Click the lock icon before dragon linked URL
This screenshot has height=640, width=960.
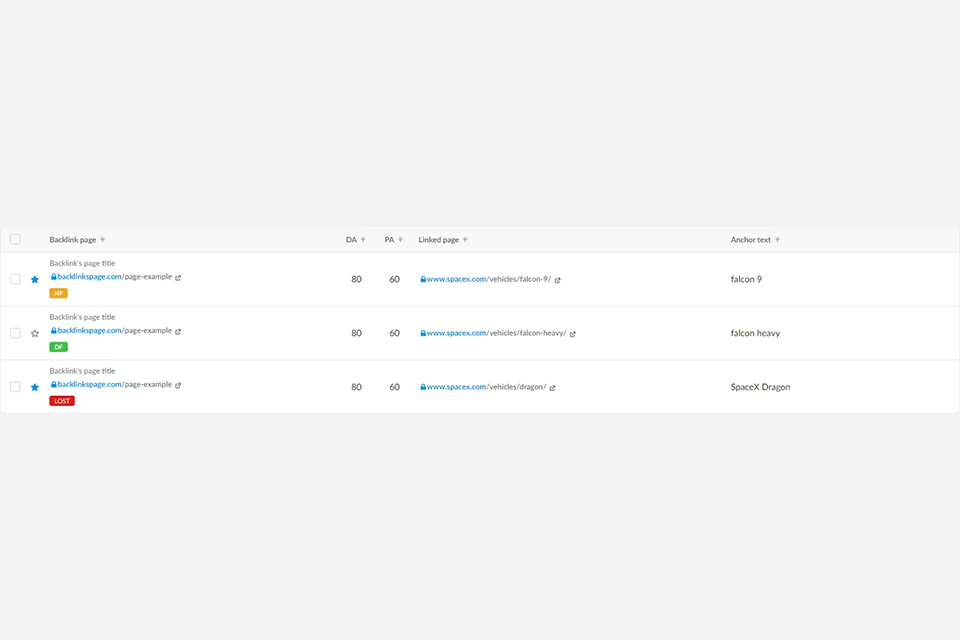point(423,387)
